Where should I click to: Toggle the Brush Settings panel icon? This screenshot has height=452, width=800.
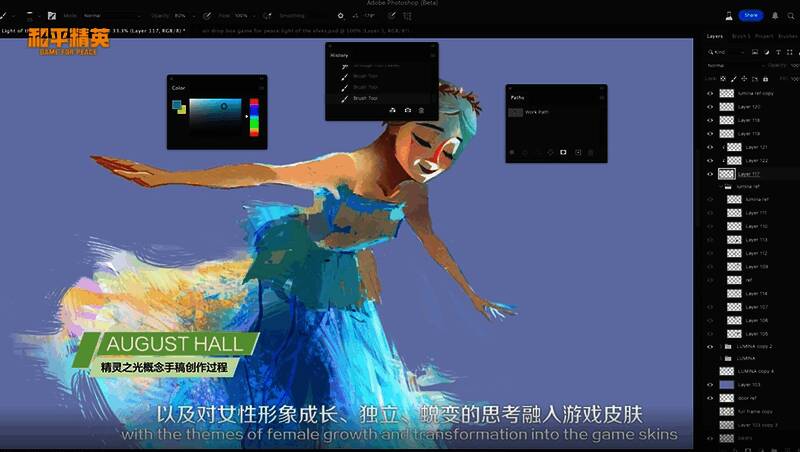pos(52,16)
